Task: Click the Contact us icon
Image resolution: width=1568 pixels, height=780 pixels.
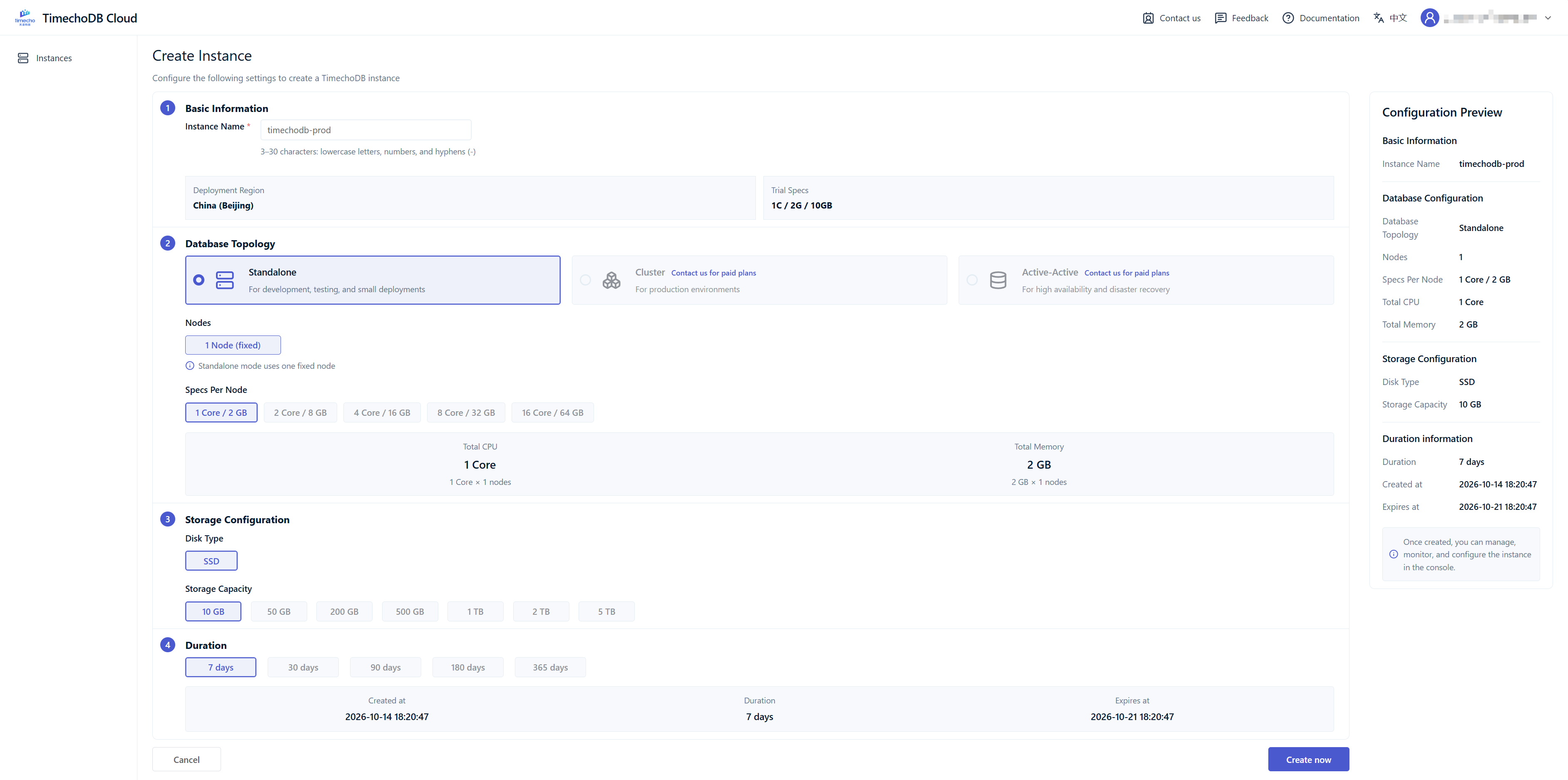Action: click(x=1148, y=18)
